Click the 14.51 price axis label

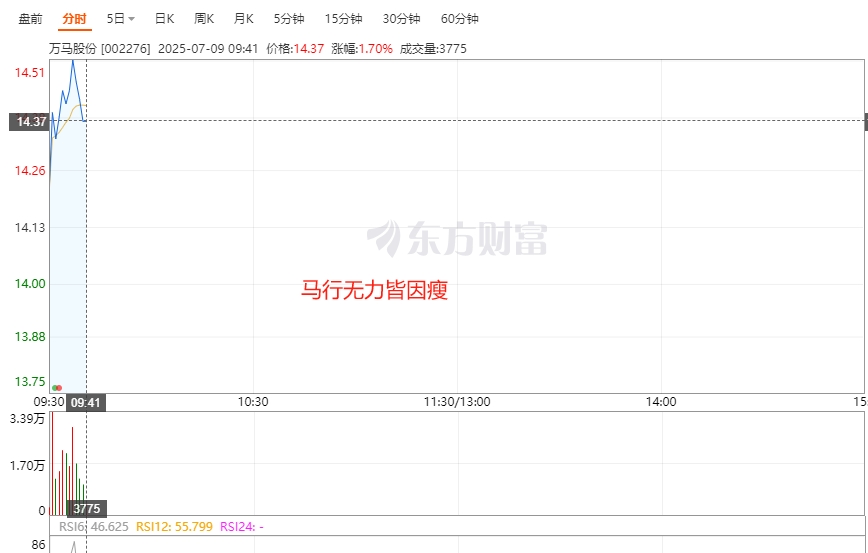[30, 73]
